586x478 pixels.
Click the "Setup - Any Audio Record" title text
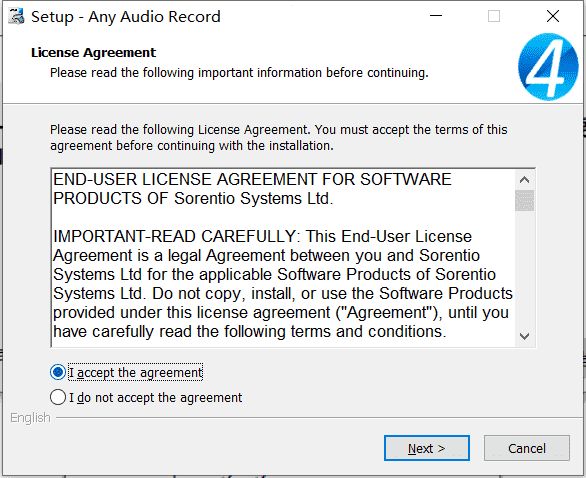[x=126, y=17]
